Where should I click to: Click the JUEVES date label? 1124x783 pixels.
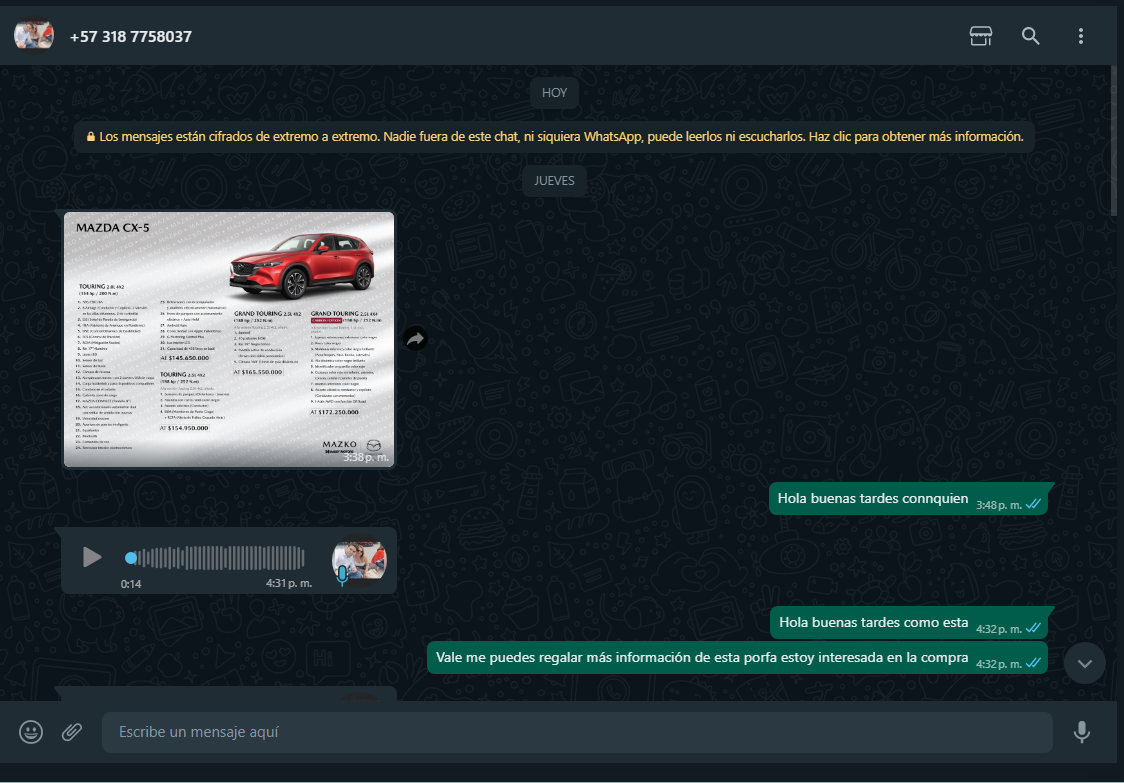tap(554, 181)
